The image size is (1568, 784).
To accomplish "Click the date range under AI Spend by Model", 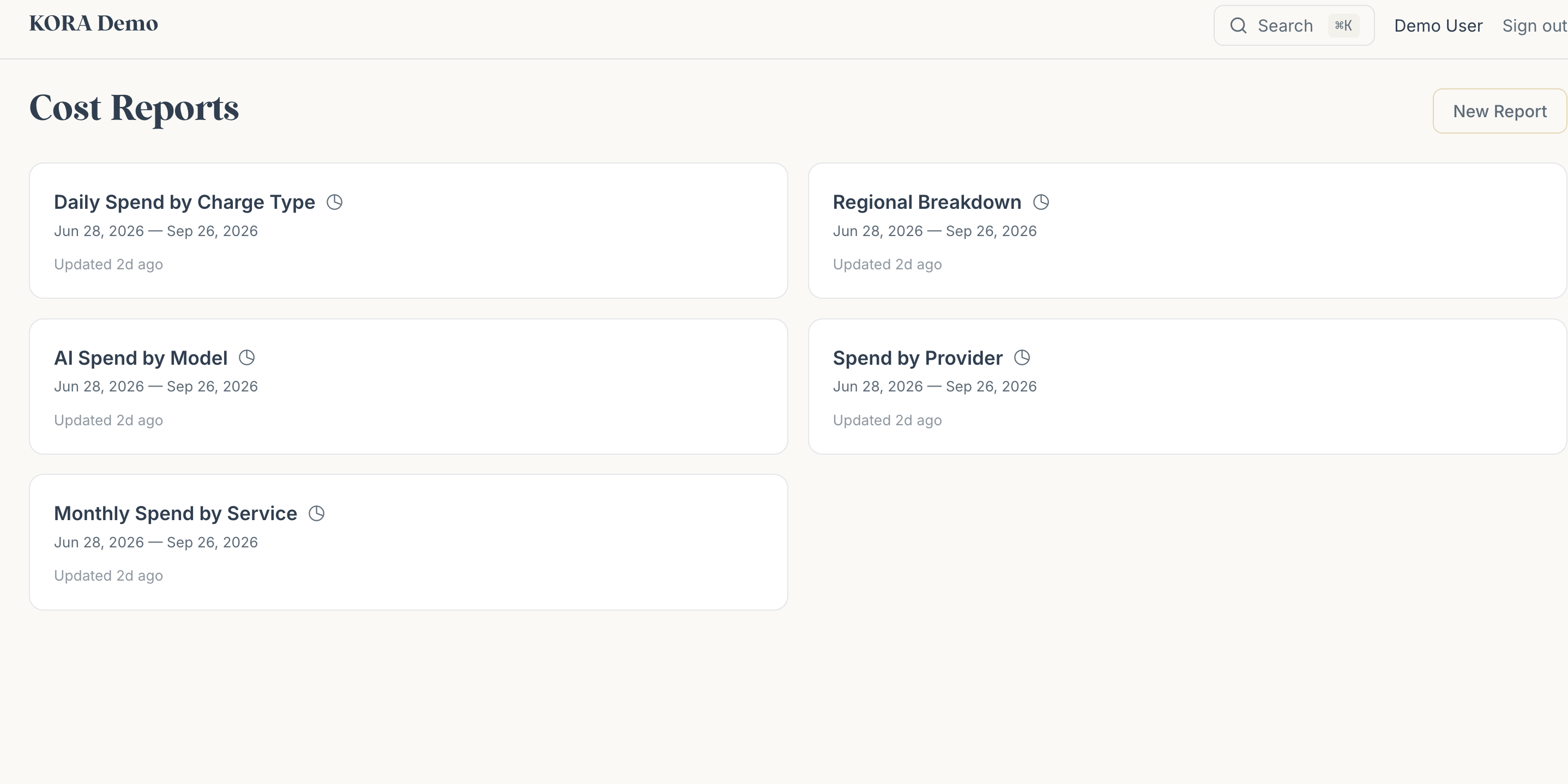I will (156, 387).
